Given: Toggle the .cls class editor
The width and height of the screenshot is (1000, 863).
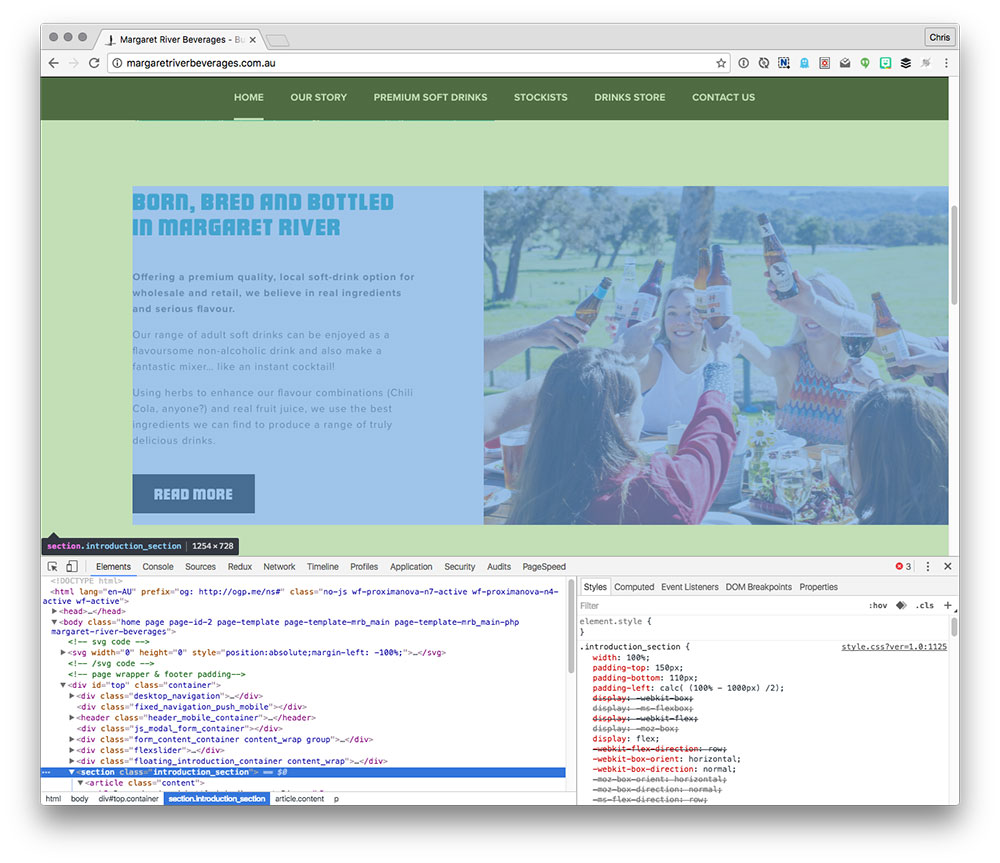Looking at the screenshot, I should point(925,605).
